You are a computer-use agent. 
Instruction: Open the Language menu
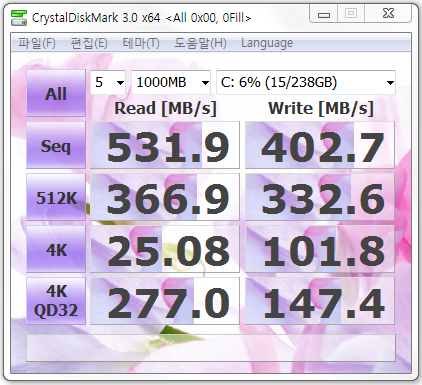pos(267,43)
